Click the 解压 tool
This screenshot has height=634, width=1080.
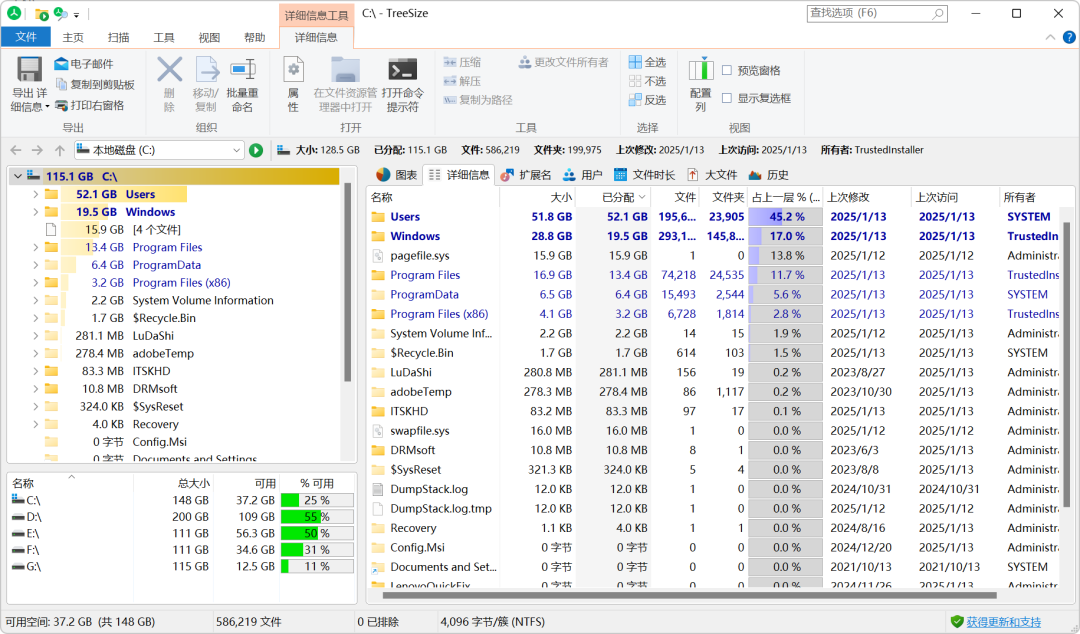[x=462, y=81]
